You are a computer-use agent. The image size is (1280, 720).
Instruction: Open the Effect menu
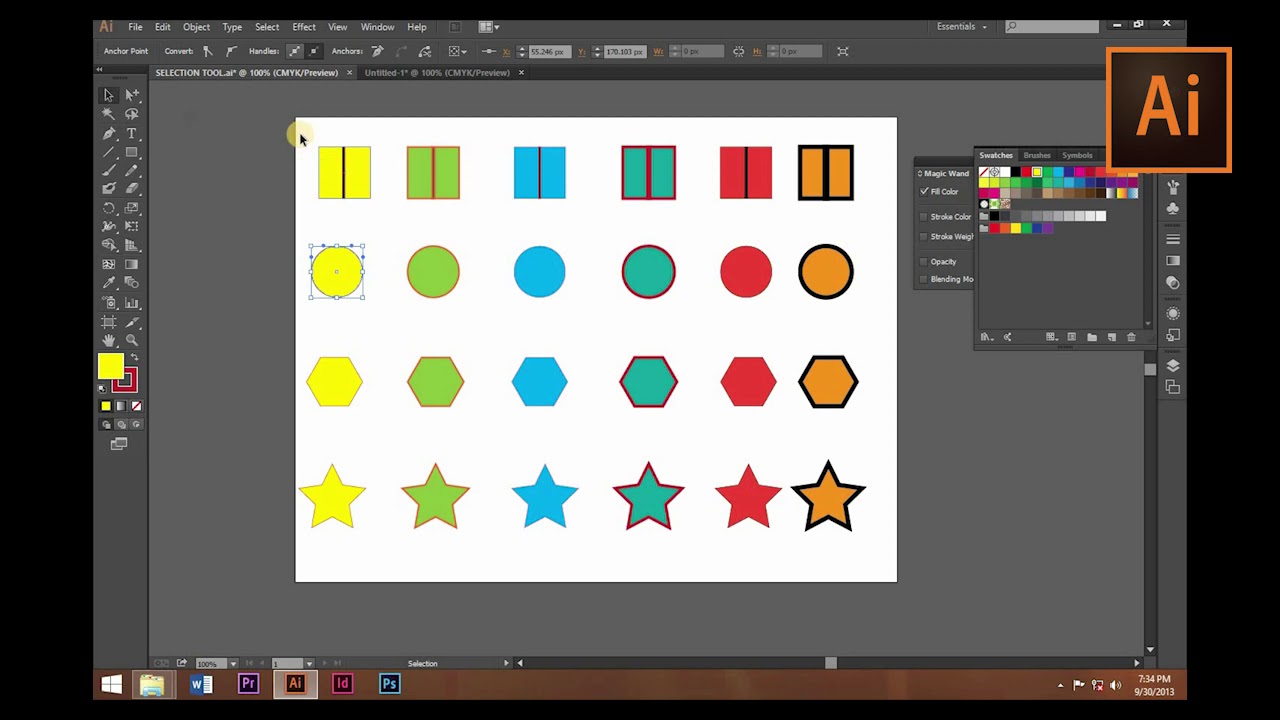click(x=304, y=27)
